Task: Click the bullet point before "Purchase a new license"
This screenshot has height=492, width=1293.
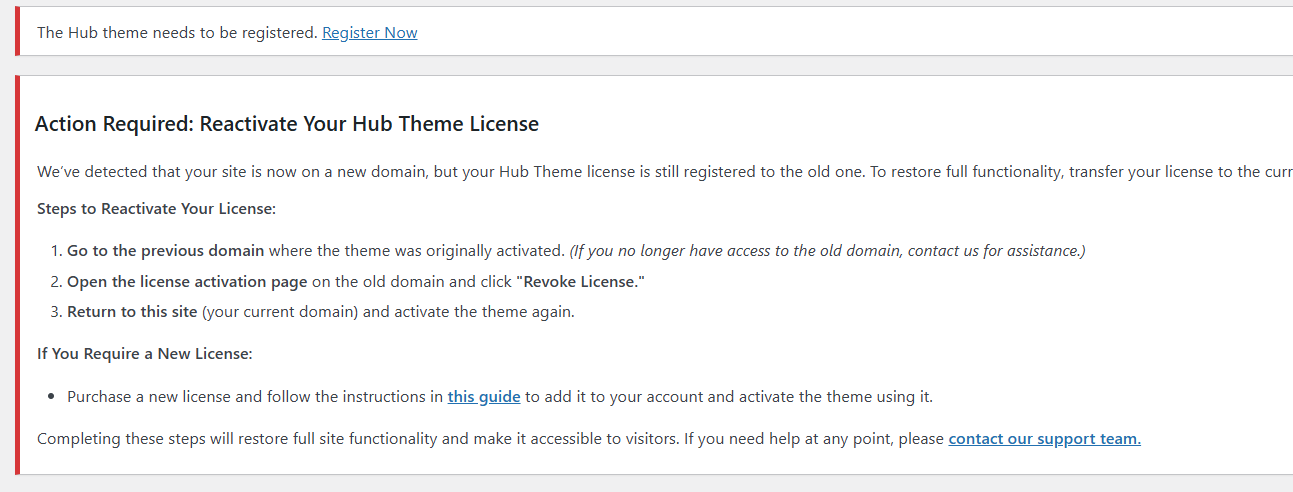Action: coord(51,397)
